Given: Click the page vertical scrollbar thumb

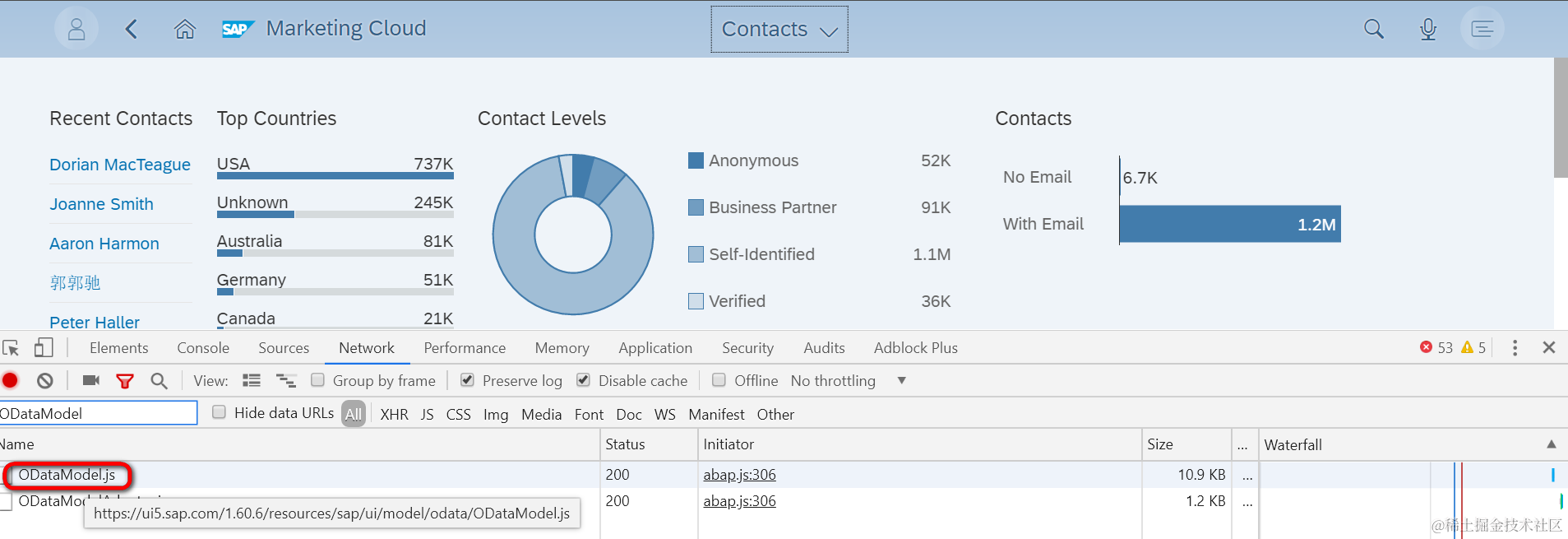Looking at the screenshot, I should [x=1561, y=118].
